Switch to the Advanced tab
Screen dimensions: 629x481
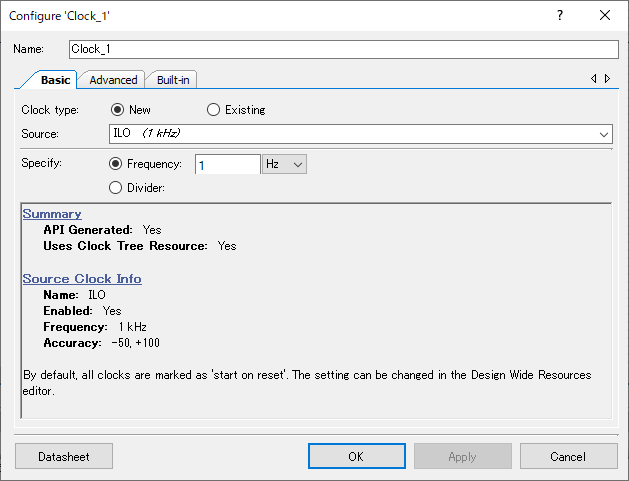point(113,80)
